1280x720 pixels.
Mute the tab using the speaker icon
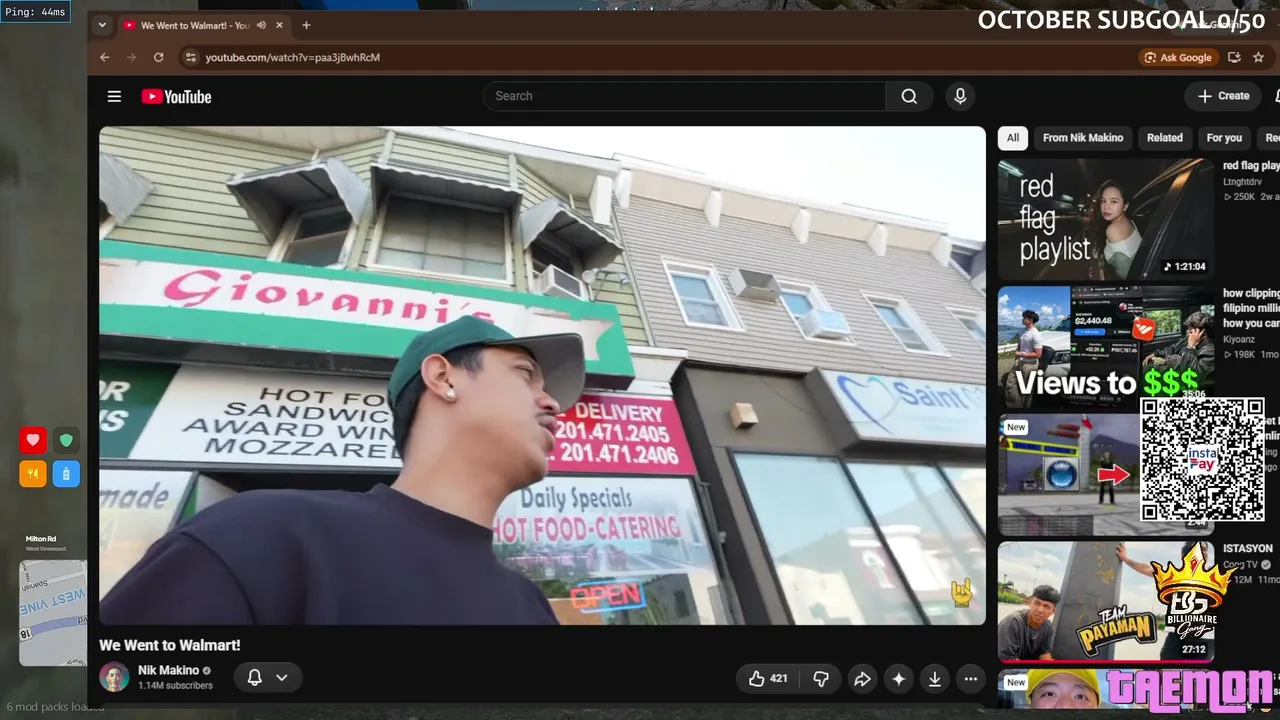[261, 25]
